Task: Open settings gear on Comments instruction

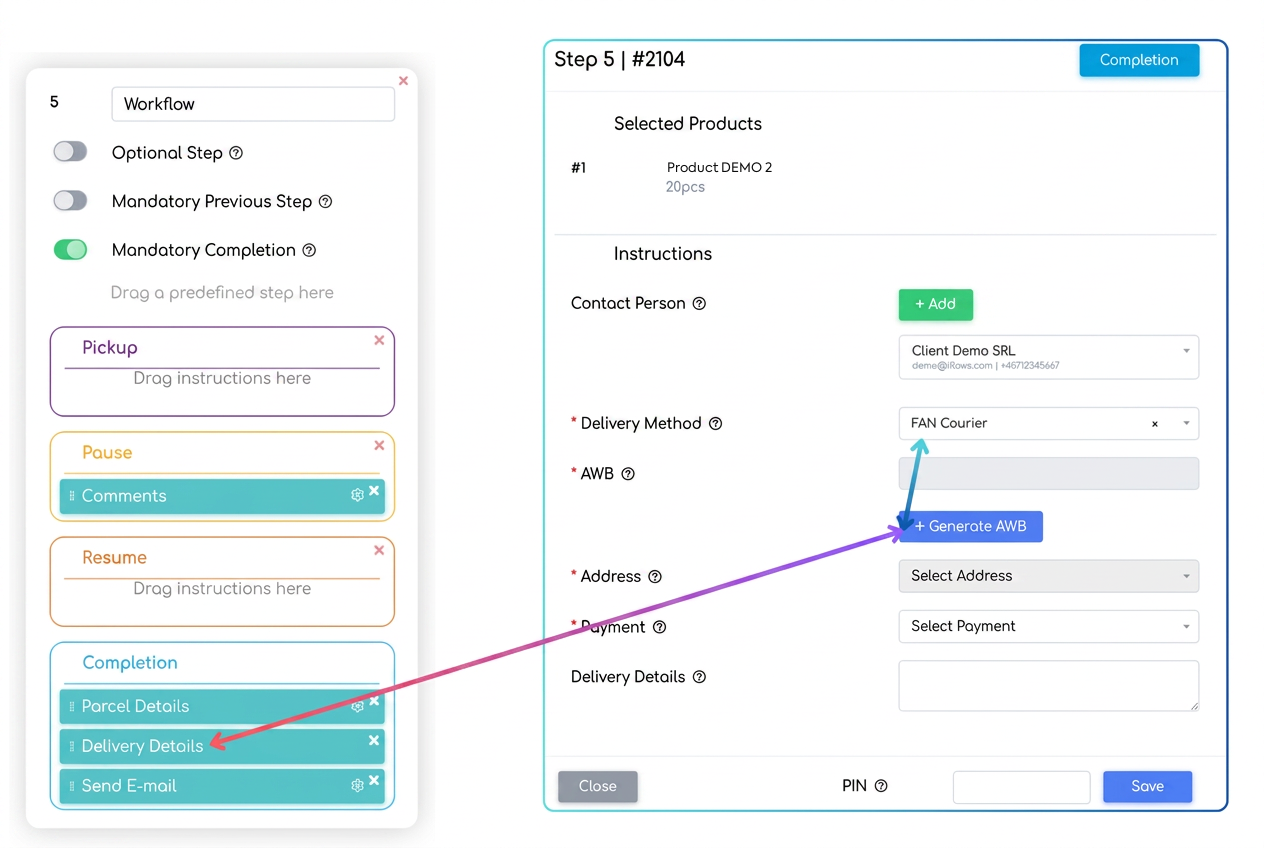Action: click(357, 495)
